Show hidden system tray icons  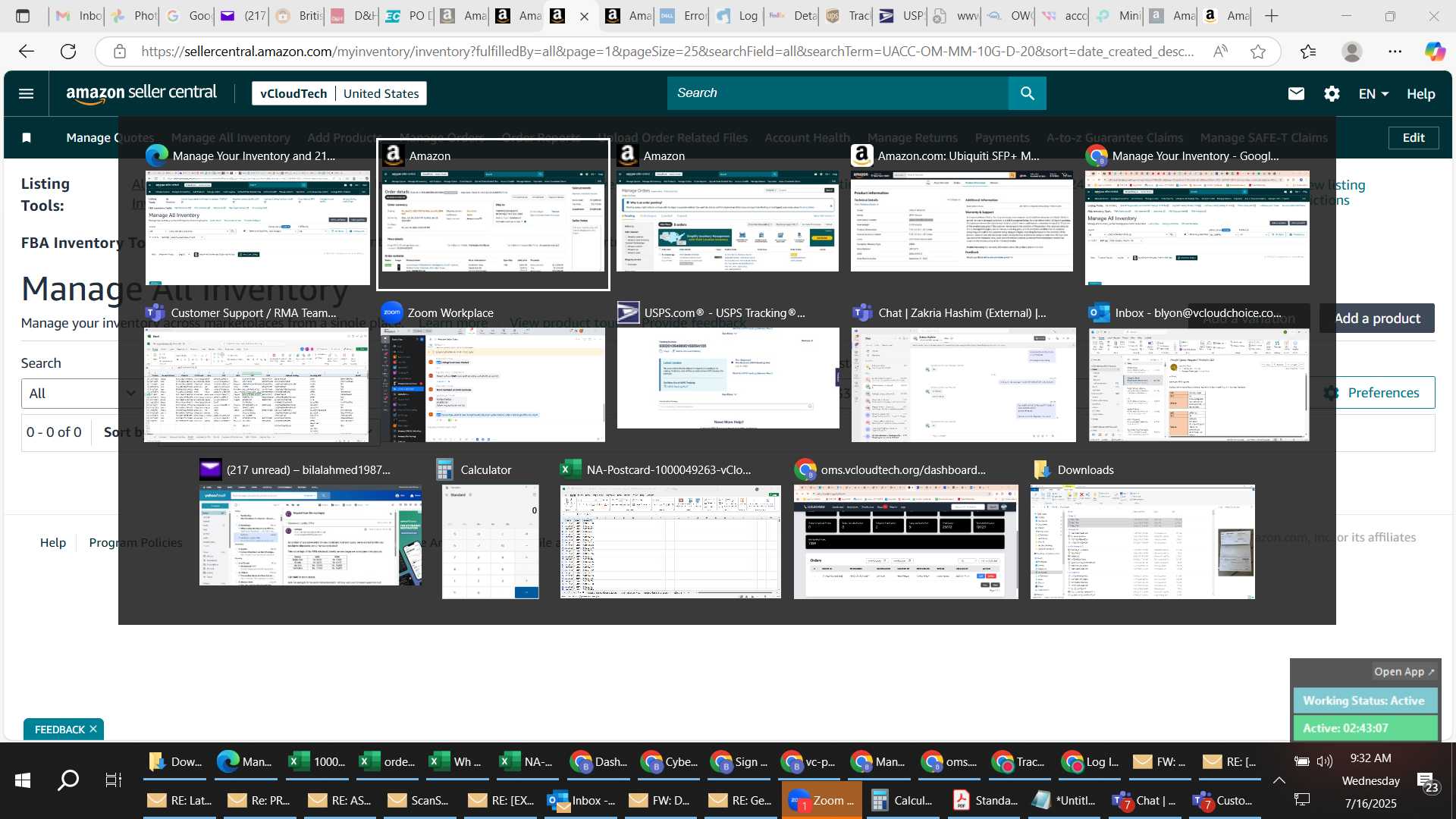pos(1279,780)
